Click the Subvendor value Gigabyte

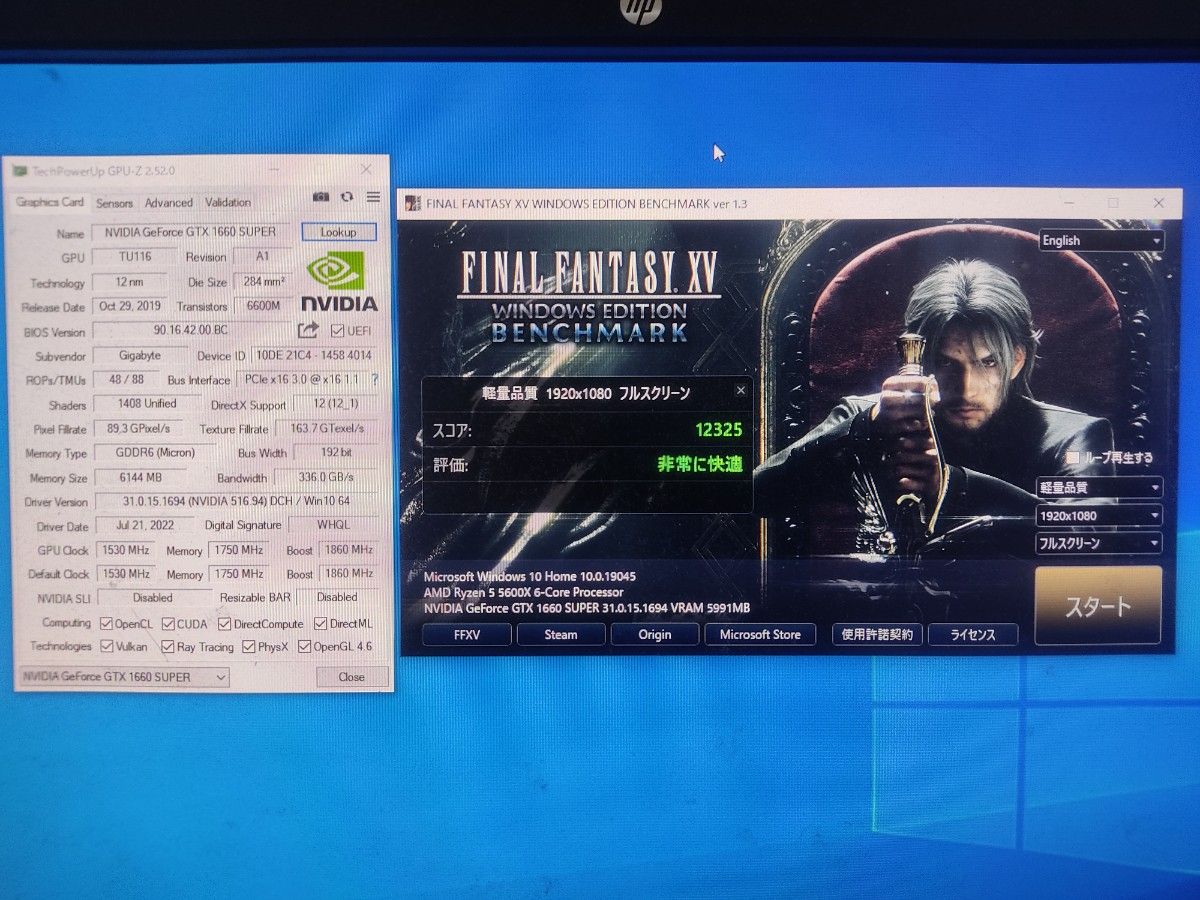coord(140,355)
